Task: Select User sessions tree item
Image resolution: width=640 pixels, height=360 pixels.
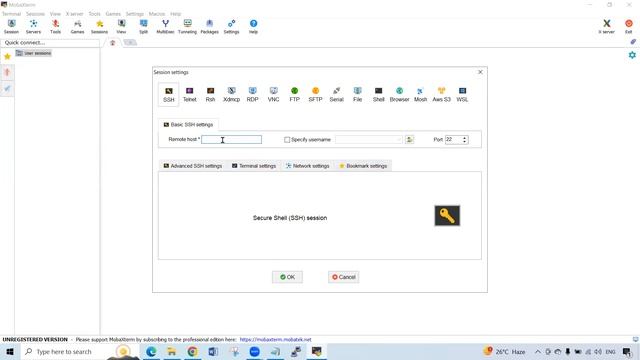Action: 33,53
